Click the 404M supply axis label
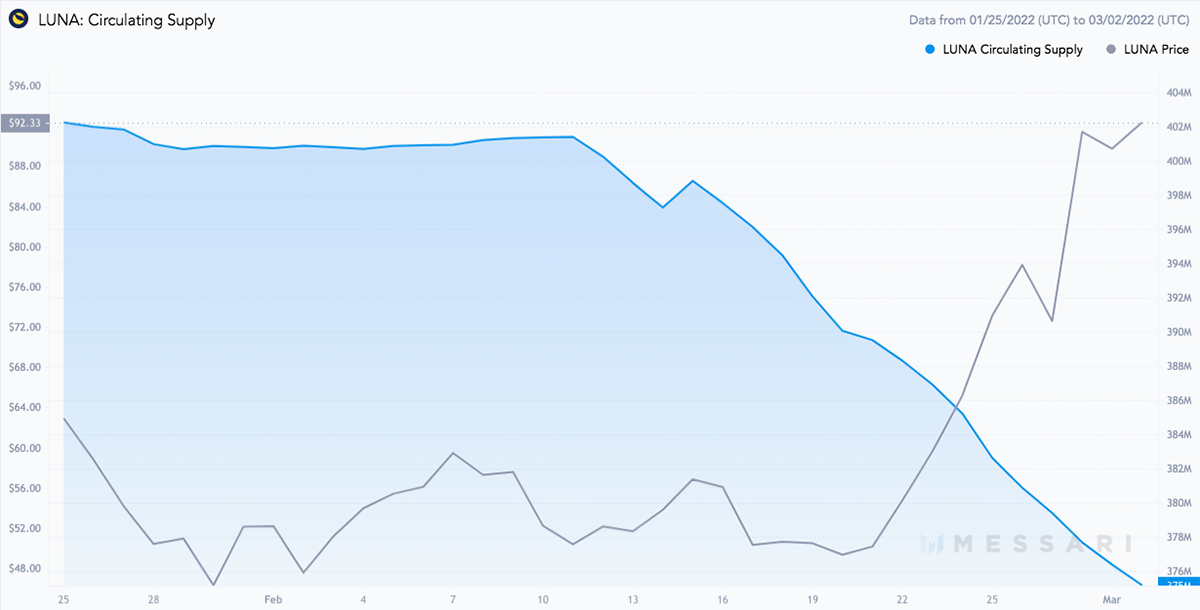The width and height of the screenshot is (1200, 610). pos(1176,93)
